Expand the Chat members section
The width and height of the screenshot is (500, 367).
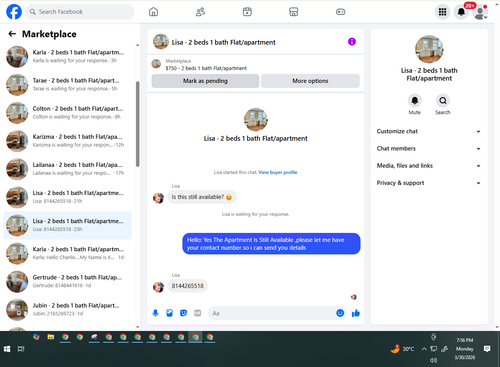click(429, 149)
